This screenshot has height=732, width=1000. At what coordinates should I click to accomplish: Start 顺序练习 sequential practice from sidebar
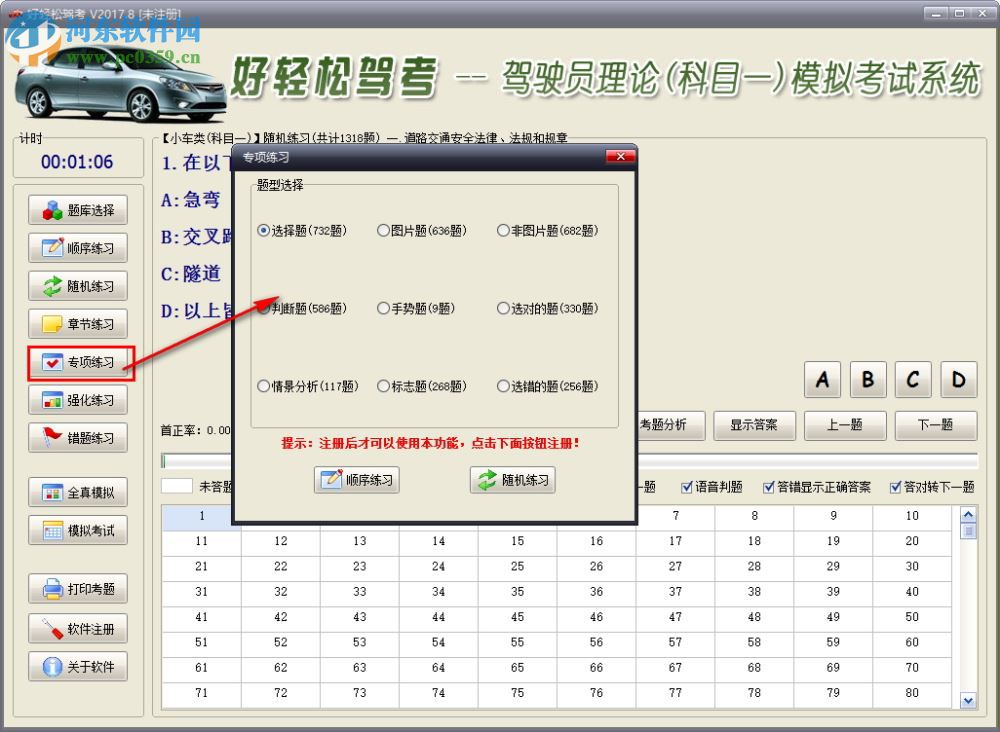[x=78, y=247]
